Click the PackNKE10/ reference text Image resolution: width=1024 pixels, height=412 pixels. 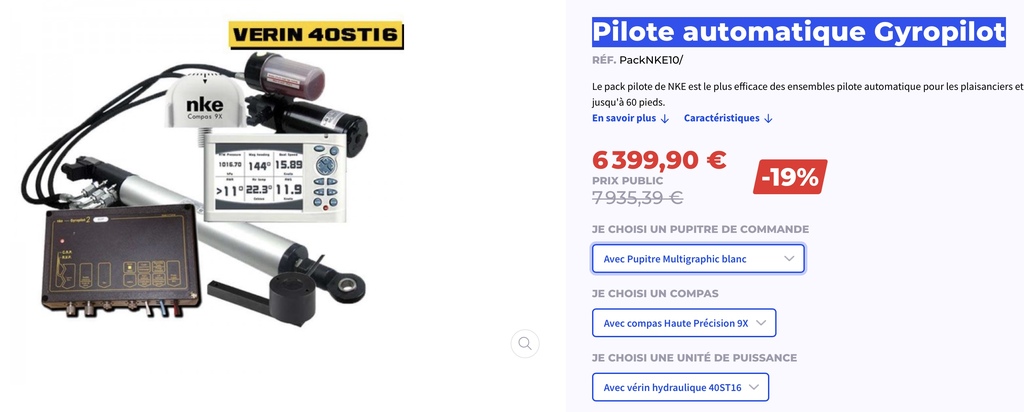coord(651,60)
